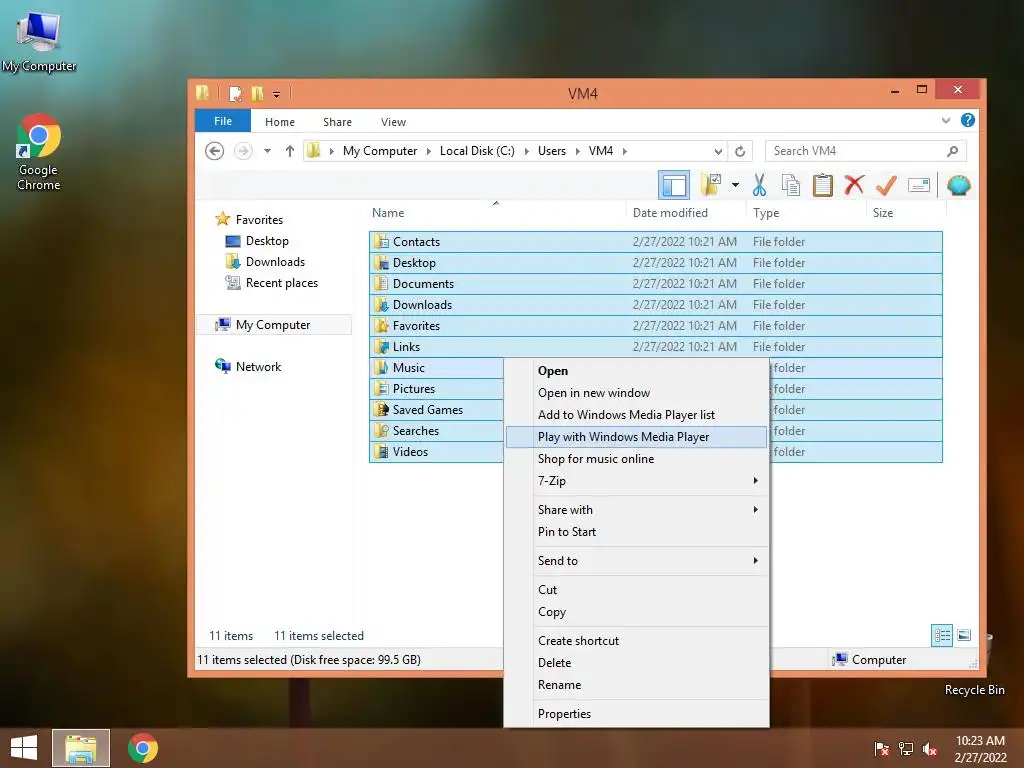This screenshot has height=768, width=1024.
Task: Click the Users breadcrumb
Action: [x=552, y=151]
